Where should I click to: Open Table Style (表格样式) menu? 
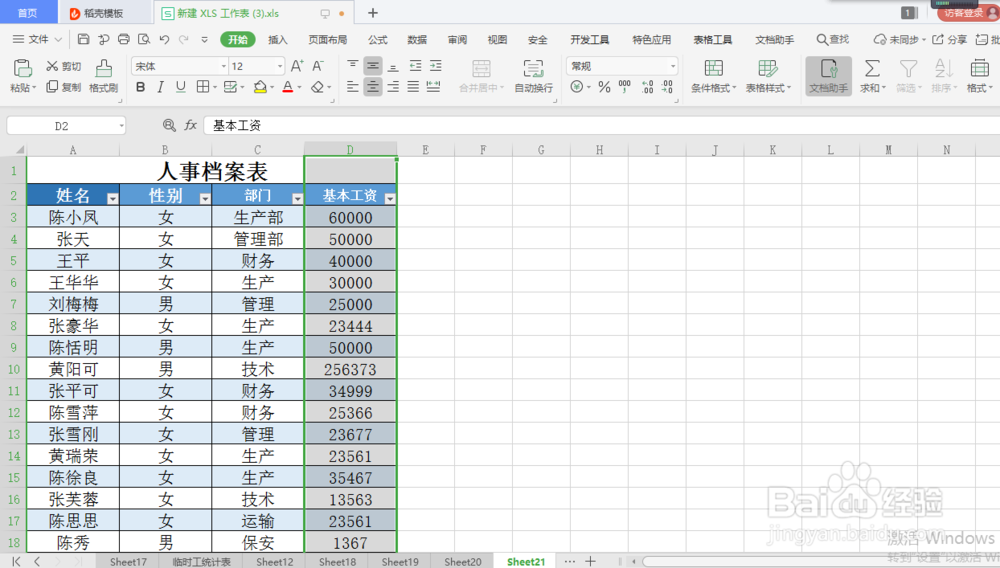click(x=768, y=76)
